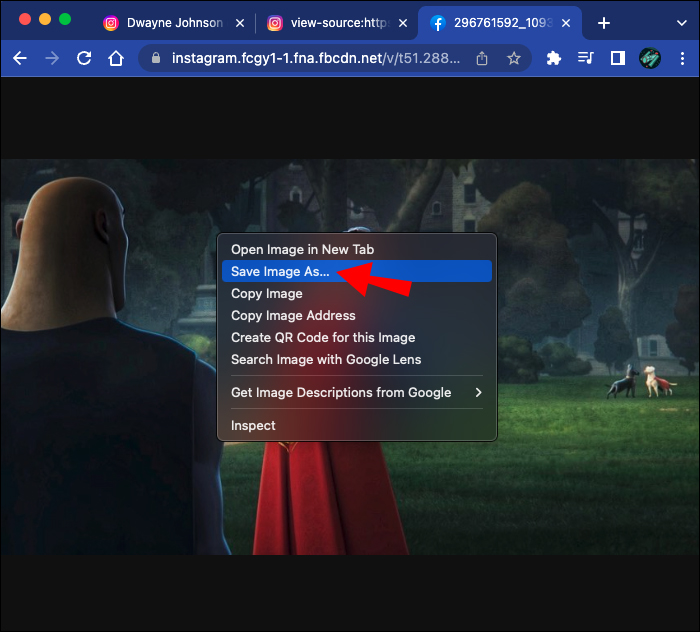Expand the tab search chevron
This screenshot has height=632, width=700.
(x=682, y=23)
